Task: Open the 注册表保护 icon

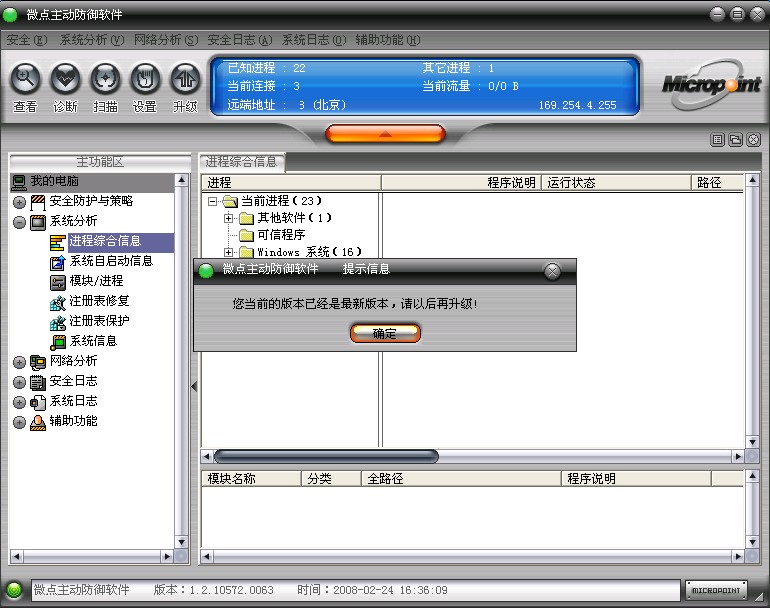Action: point(57,323)
